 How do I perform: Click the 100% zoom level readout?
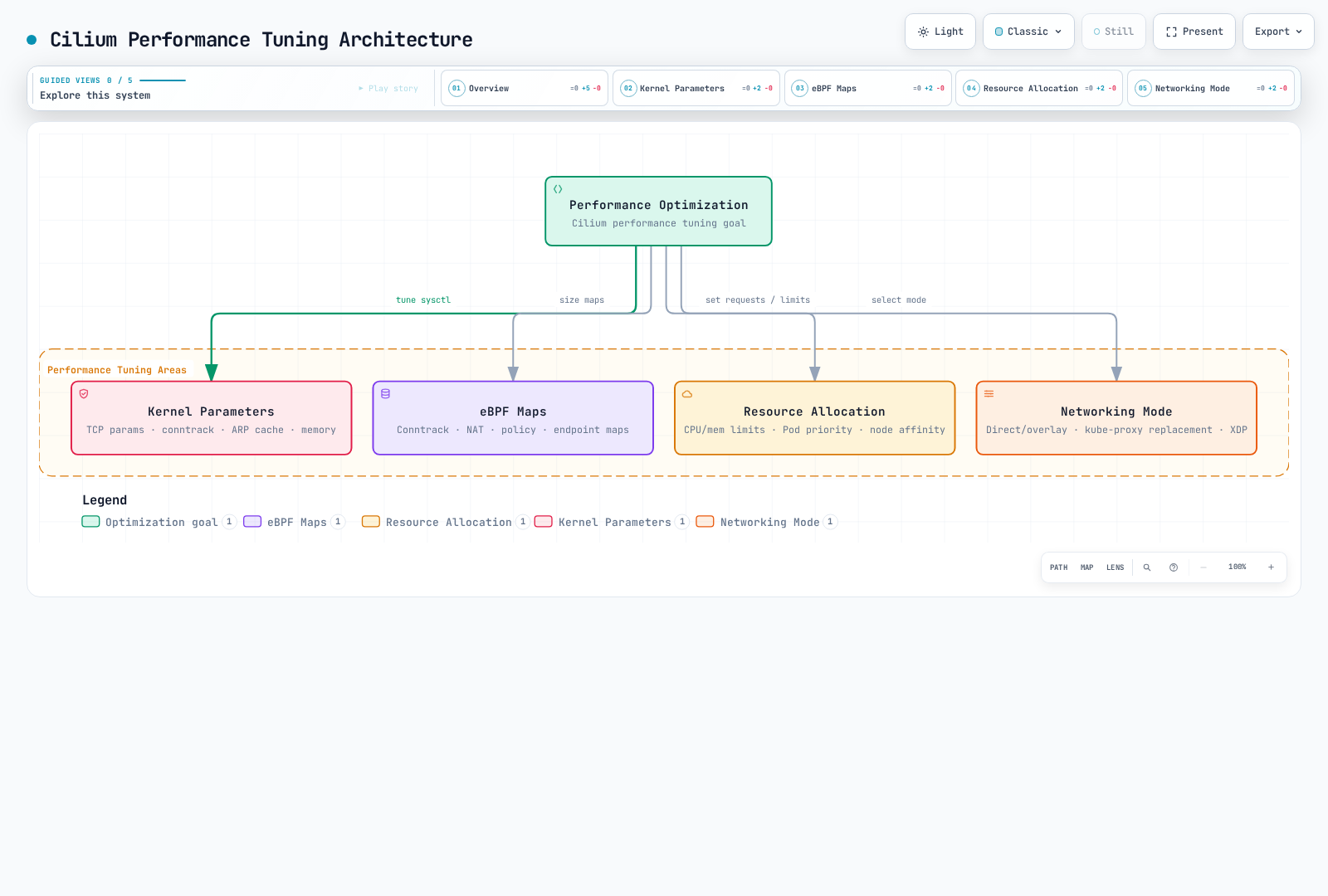[1238, 567]
